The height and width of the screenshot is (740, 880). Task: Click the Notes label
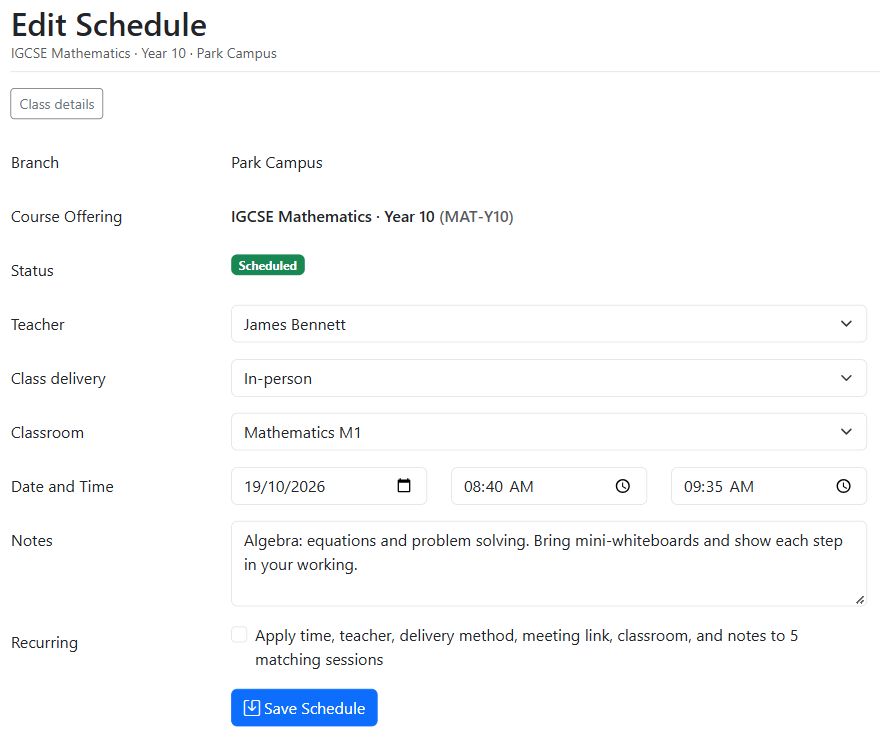coord(32,540)
